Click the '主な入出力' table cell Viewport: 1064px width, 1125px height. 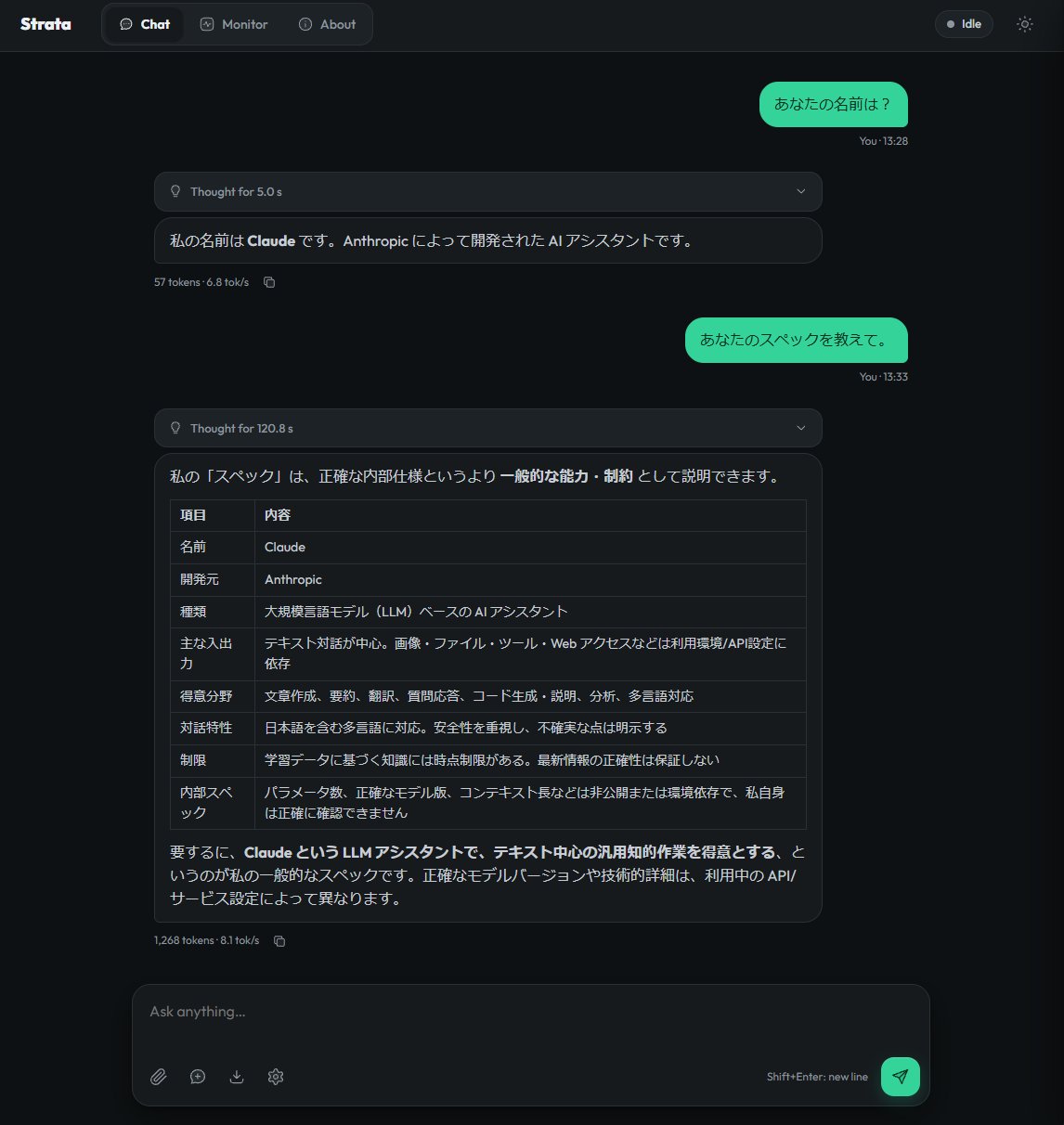click(213, 653)
